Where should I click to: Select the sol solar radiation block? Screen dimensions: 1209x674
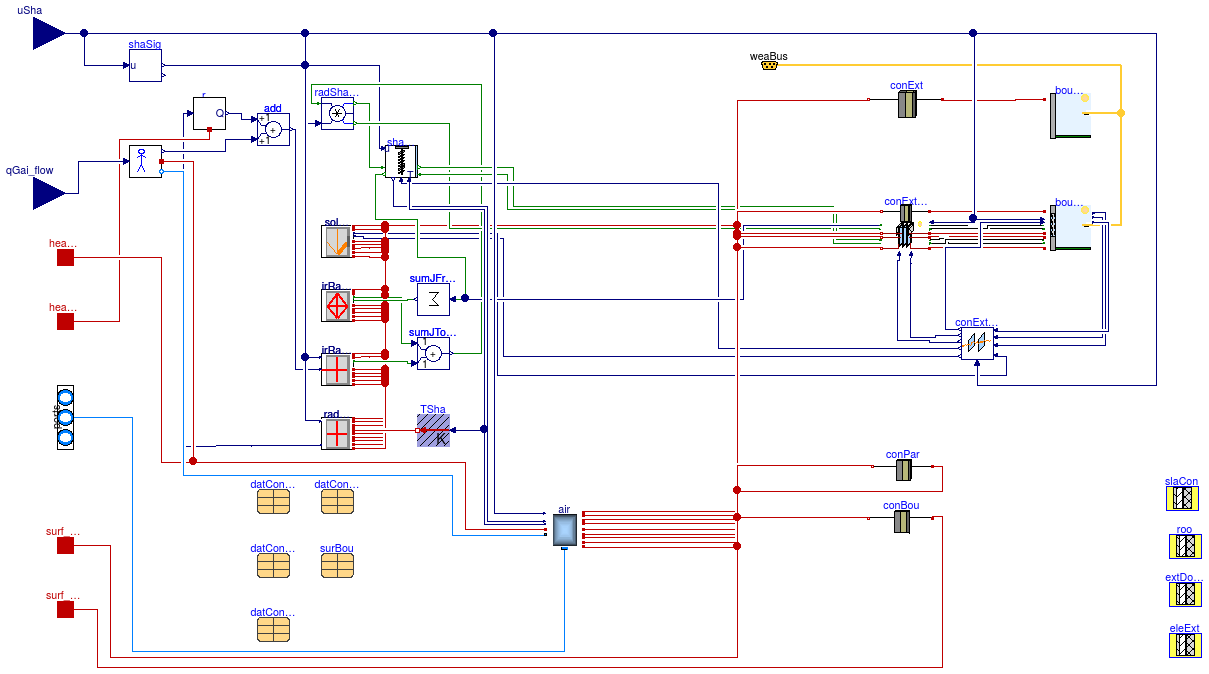tap(337, 242)
